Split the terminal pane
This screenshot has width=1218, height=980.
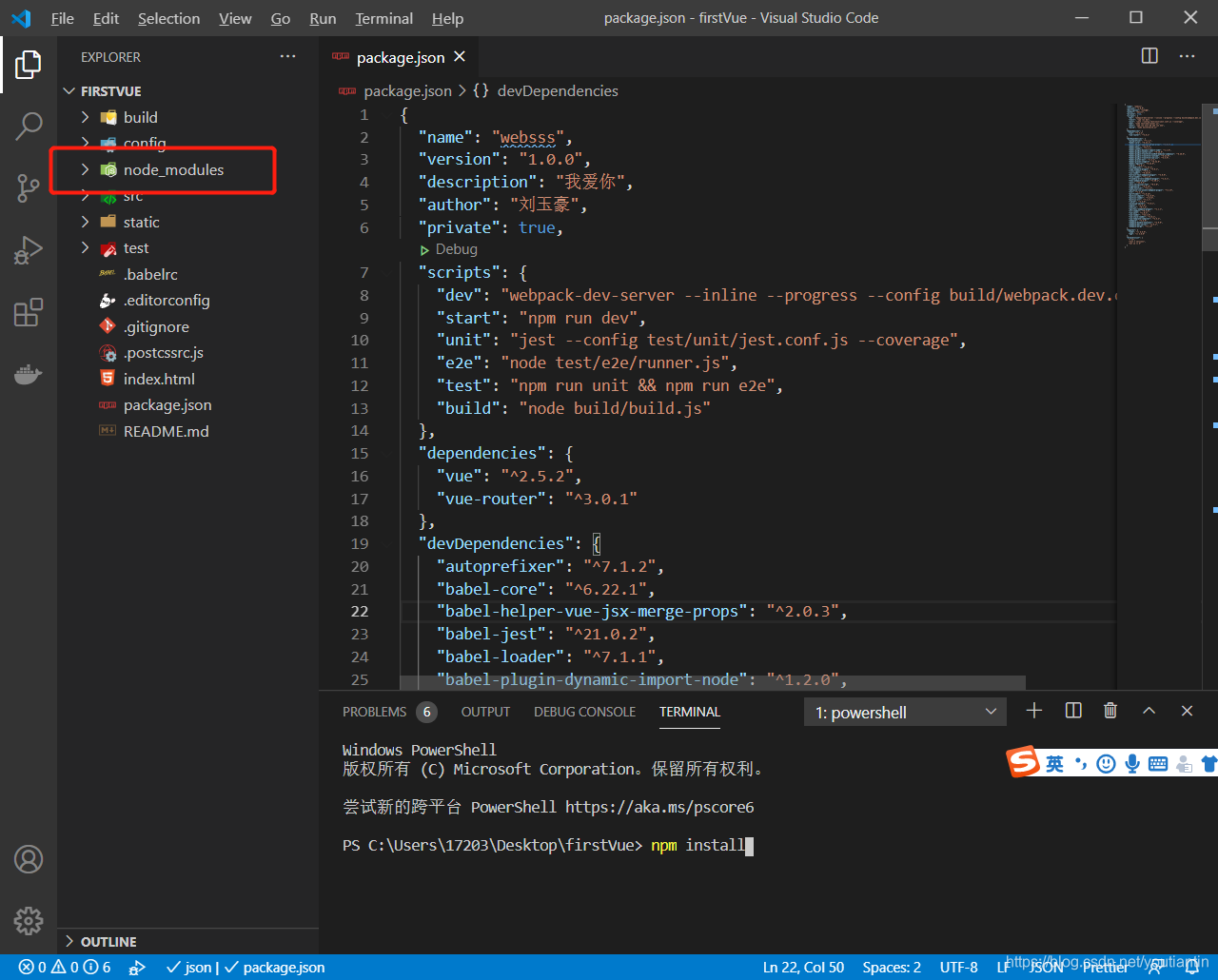pos(1073,711)
